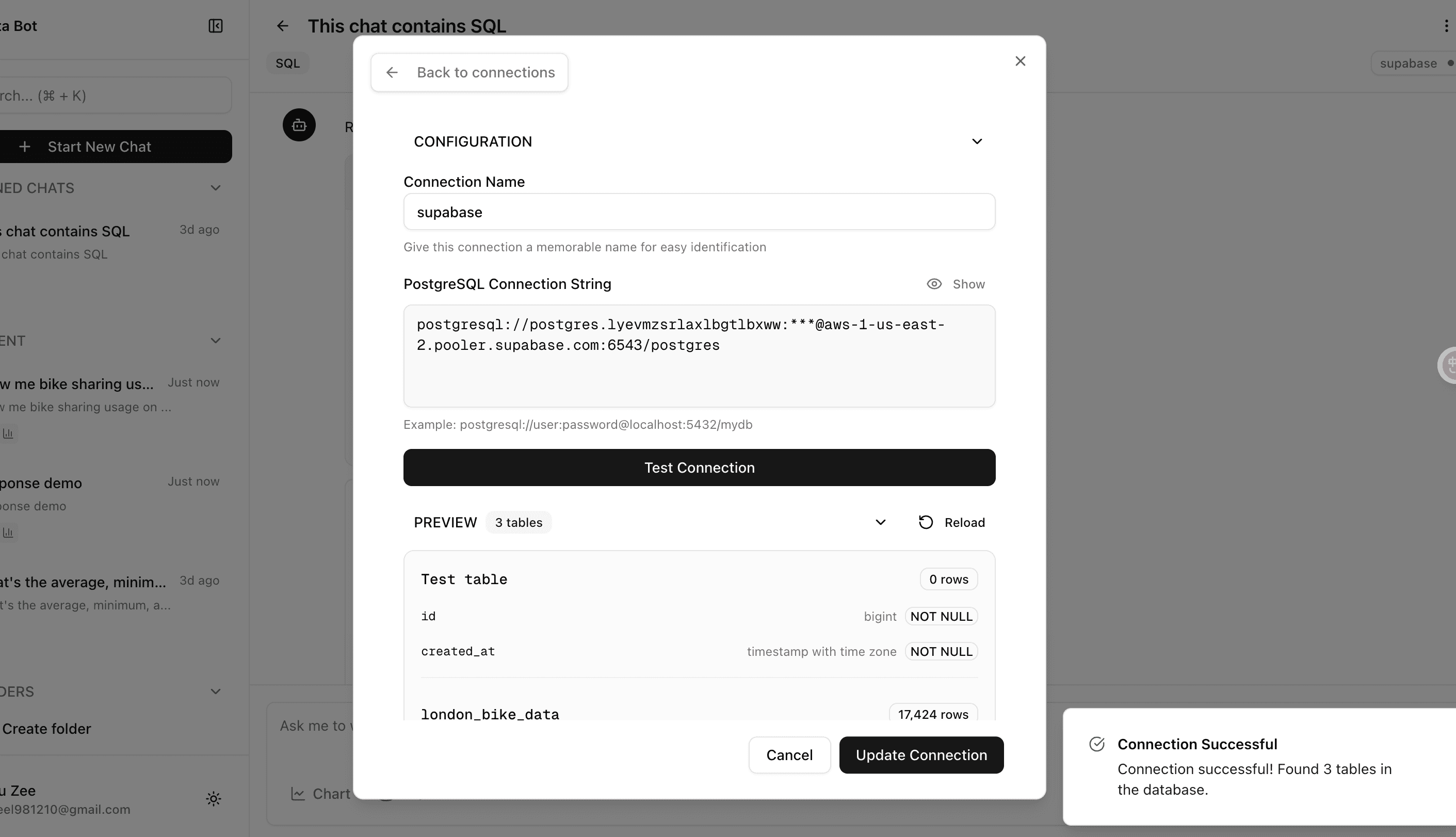The height and width of the screenshot is (837, 1456).
Task: Select the SQL tag above the chat
Action: 287,63
